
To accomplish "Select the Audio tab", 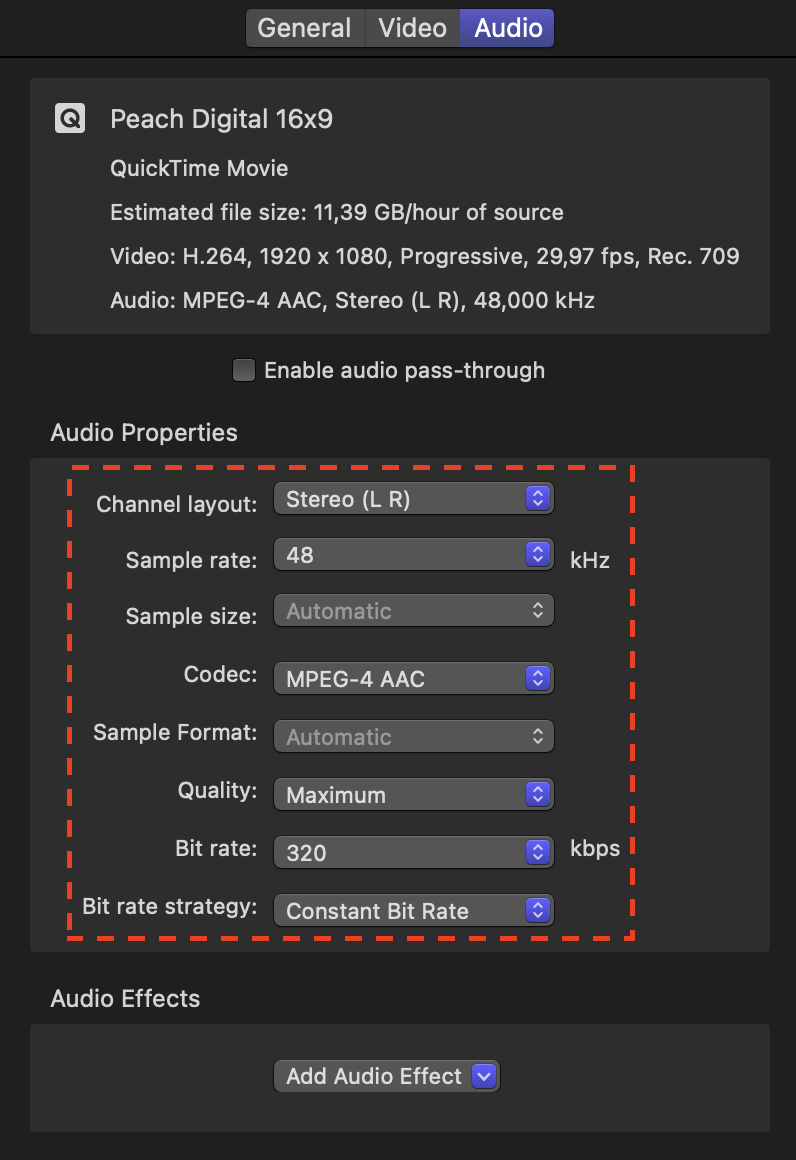I will 507,28.
